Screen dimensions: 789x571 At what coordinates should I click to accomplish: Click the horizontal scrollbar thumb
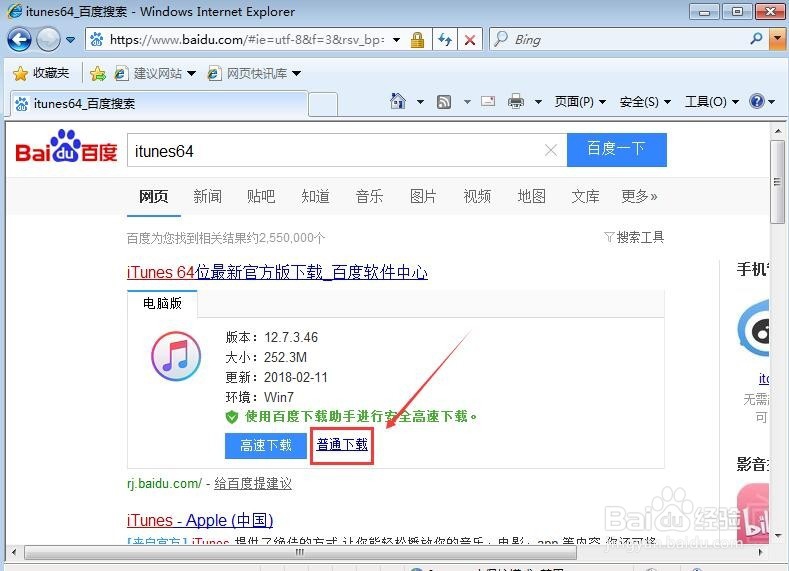coord(300,552)
